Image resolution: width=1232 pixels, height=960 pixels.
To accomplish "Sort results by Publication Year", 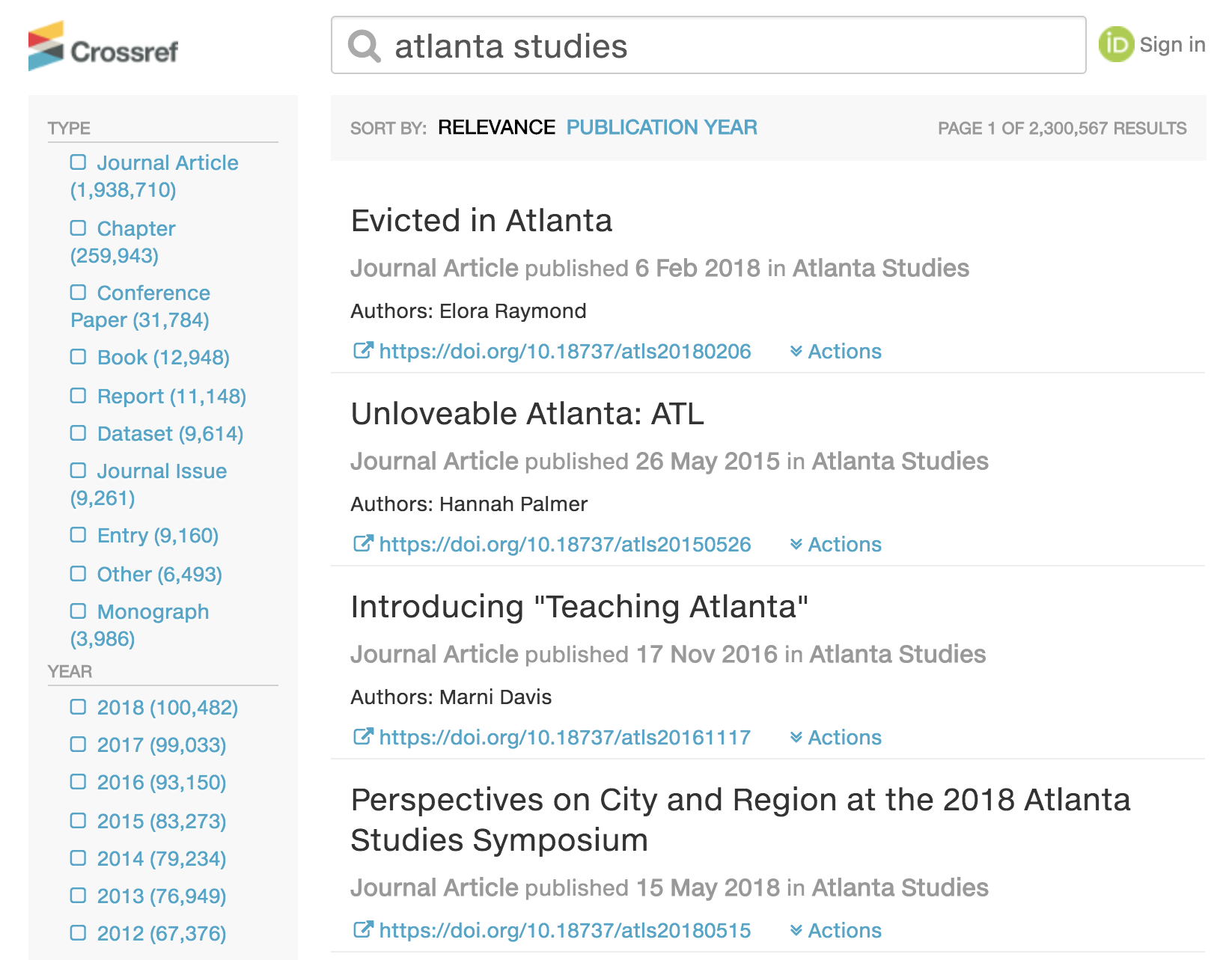I will (x=662, y=127).
